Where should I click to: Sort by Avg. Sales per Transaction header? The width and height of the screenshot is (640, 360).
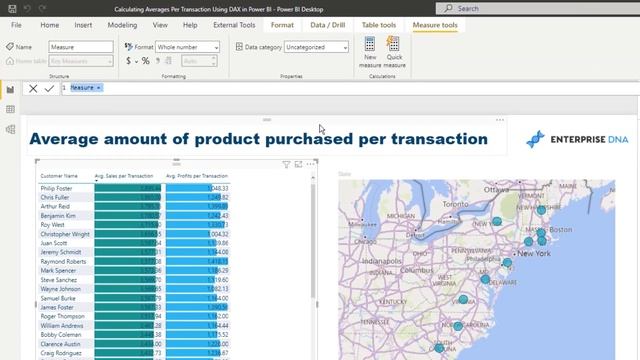[124, 176]
